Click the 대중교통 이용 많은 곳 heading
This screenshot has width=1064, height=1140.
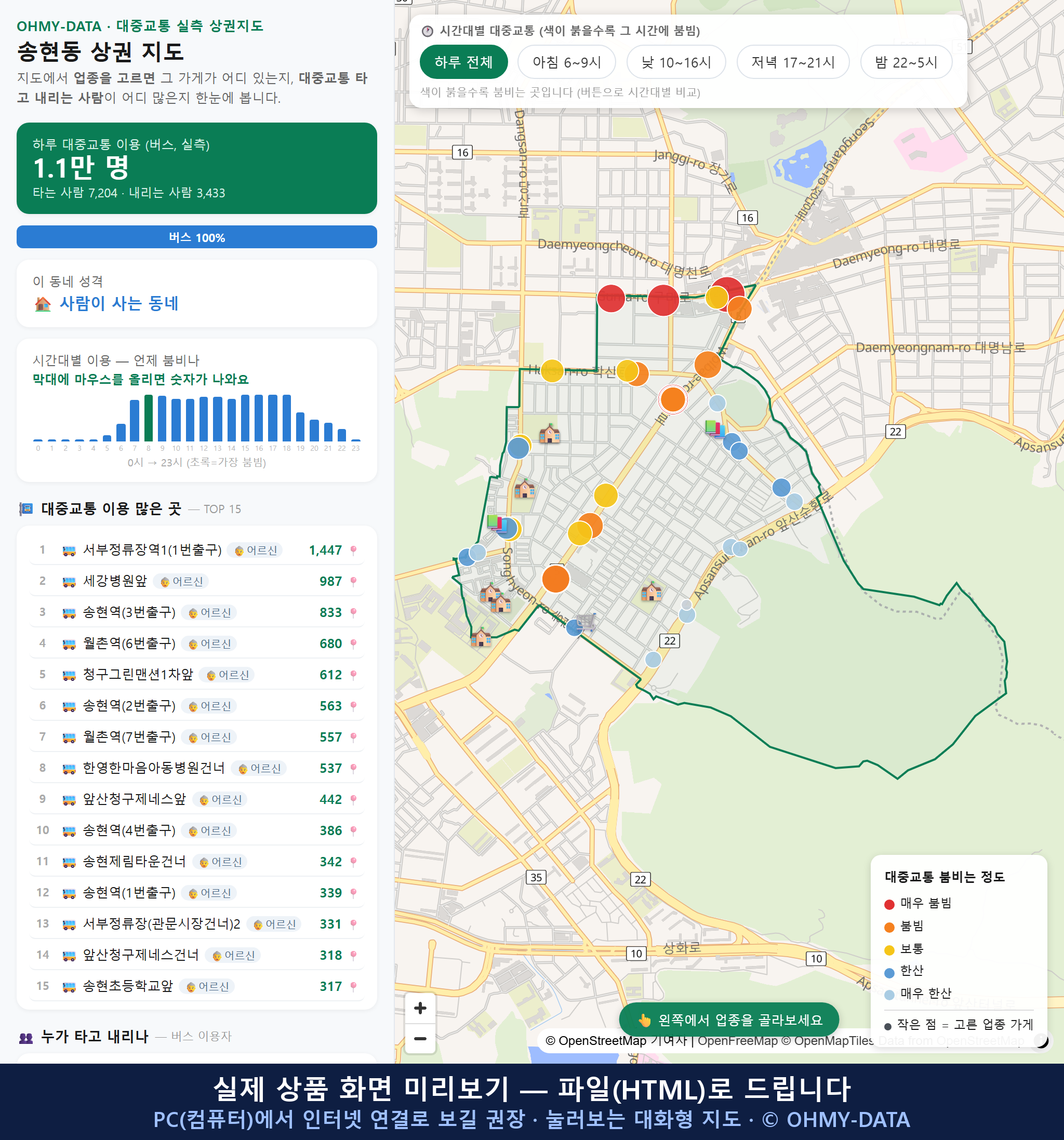(111, 508)
